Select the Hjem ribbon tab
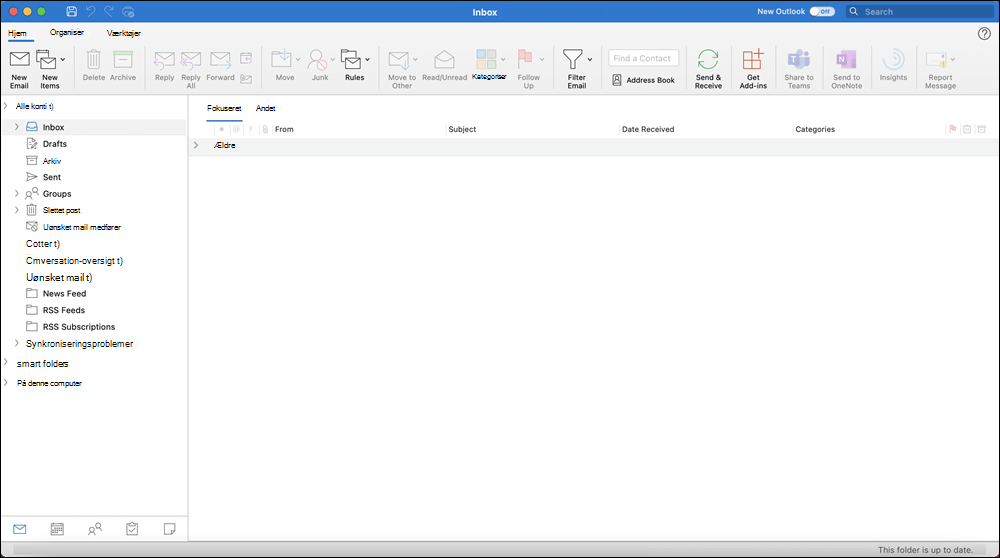 tap(17, 33)
